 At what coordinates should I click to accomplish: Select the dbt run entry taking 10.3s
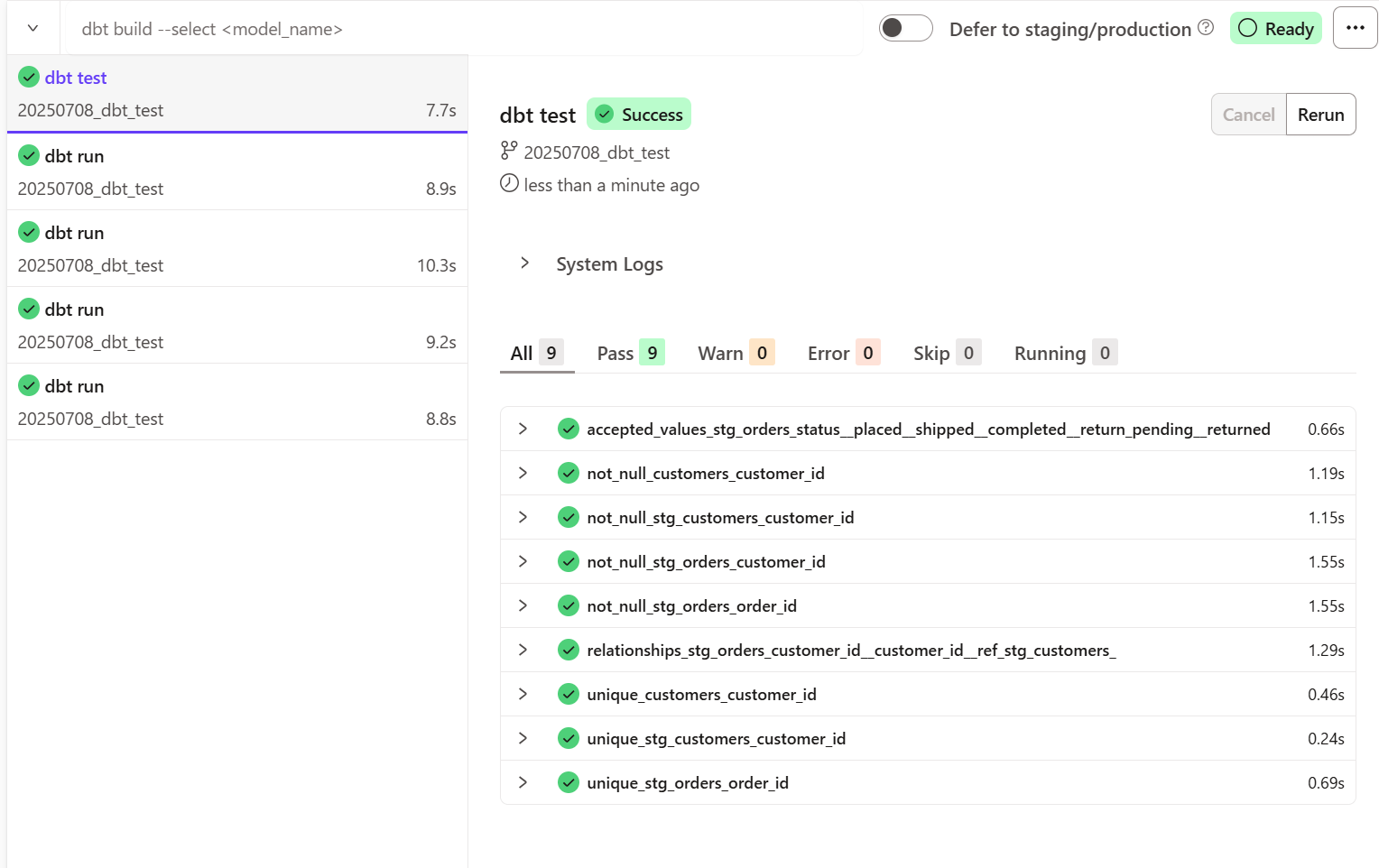237,248
